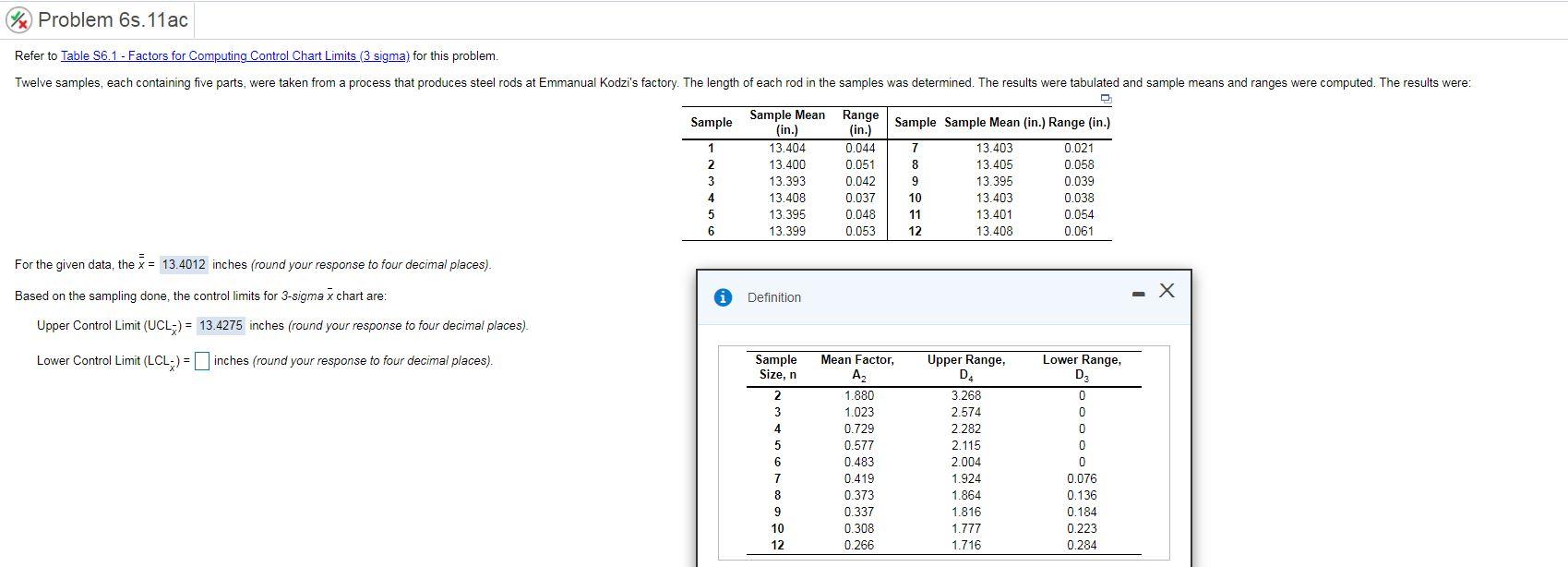Click the Lower Control Limit input box

coord(202,361)
